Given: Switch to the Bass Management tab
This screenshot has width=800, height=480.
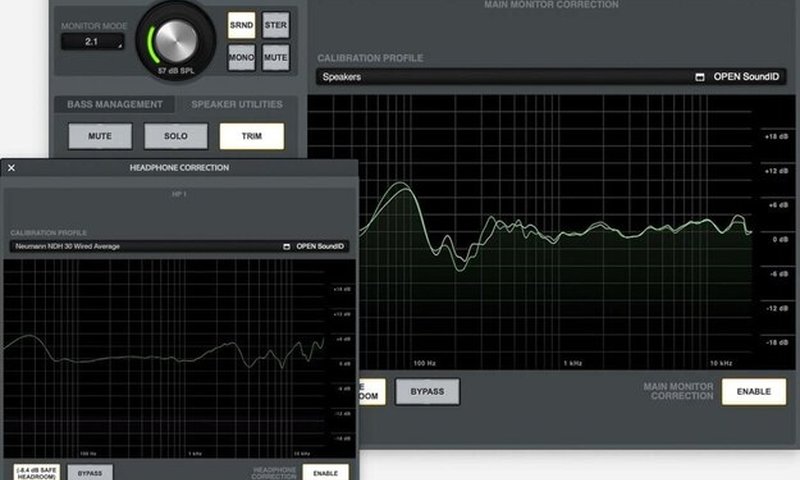Looking at the screenshot, I should (x=114, y=104).
